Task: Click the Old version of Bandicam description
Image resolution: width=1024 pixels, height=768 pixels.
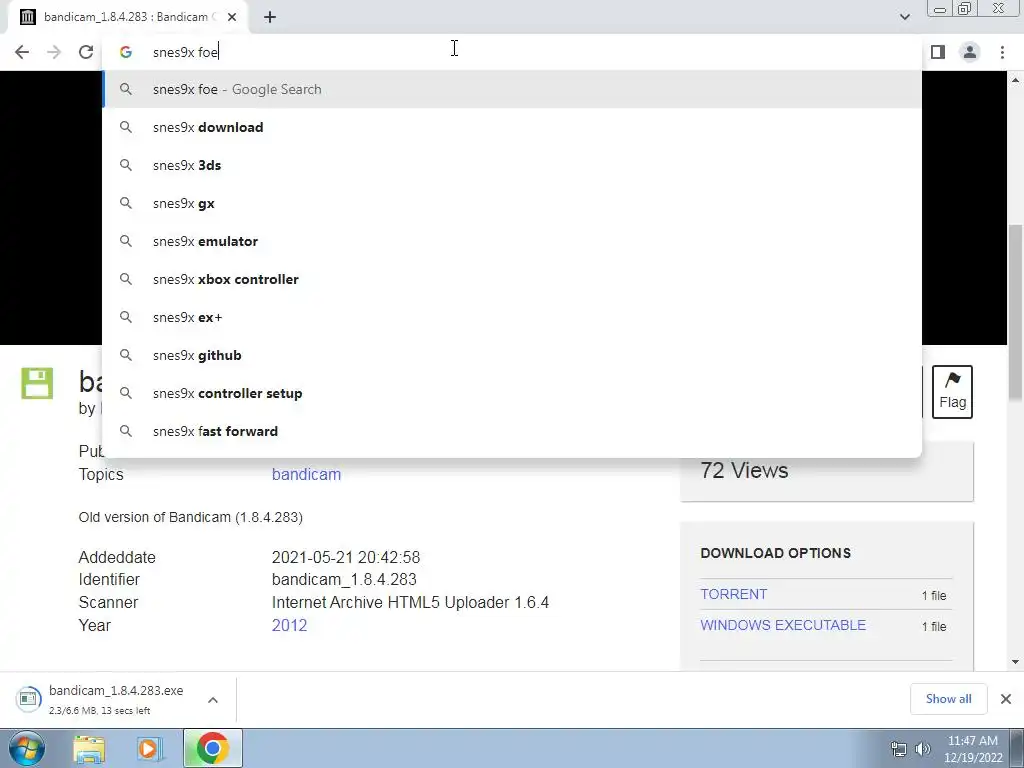Action: (190, 517)
